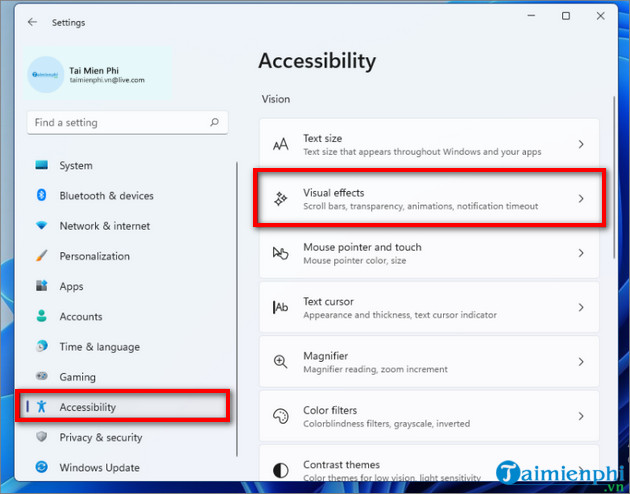Viewport: 630px width, 494px height.
Task: Select Accounts in sidebar
Action: 128,316
